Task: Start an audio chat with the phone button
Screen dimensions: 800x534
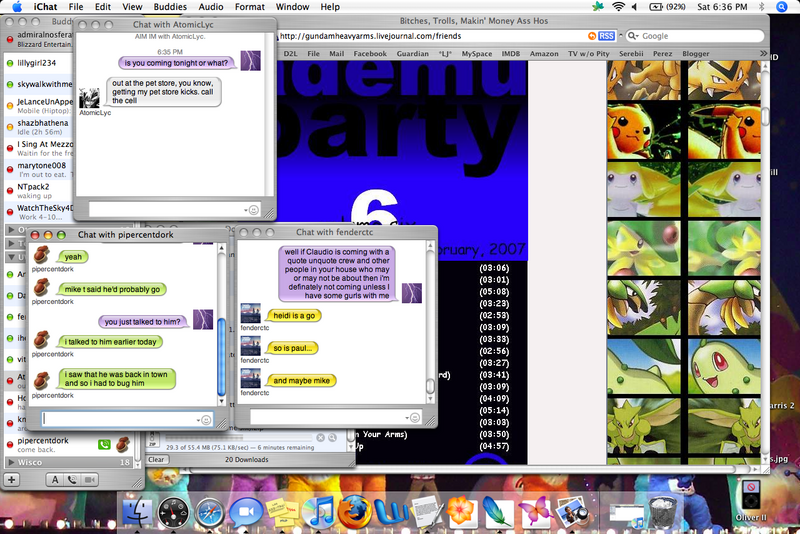Action: (x=72, y=480)
